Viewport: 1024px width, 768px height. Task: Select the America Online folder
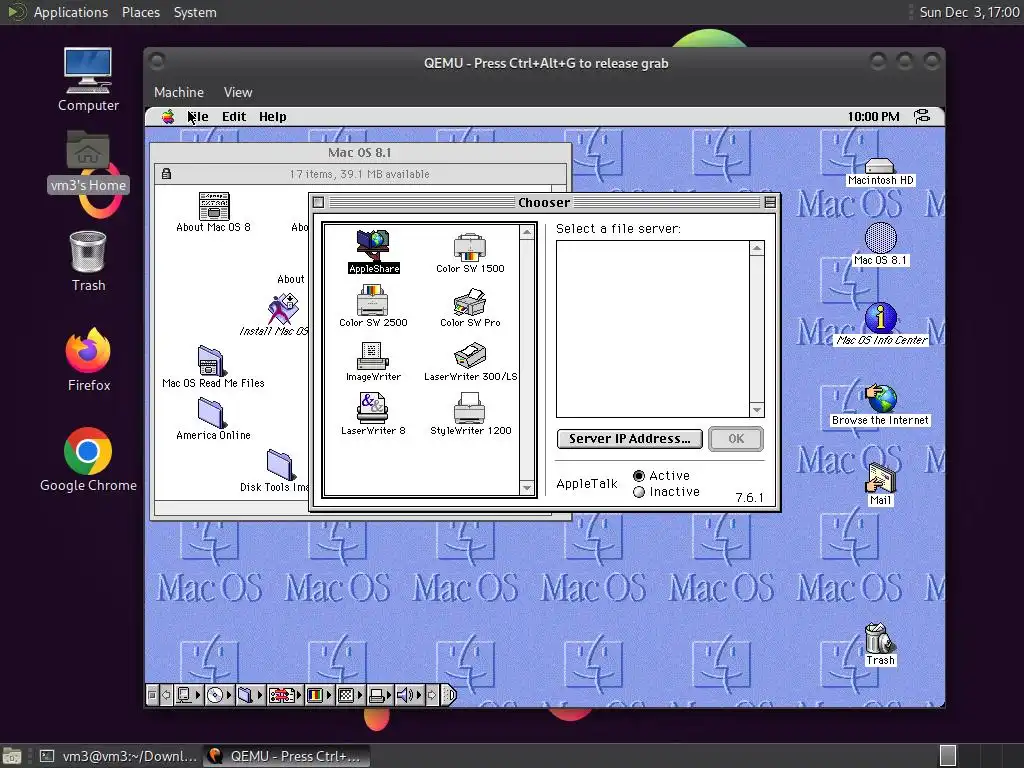tap(213, 419)
